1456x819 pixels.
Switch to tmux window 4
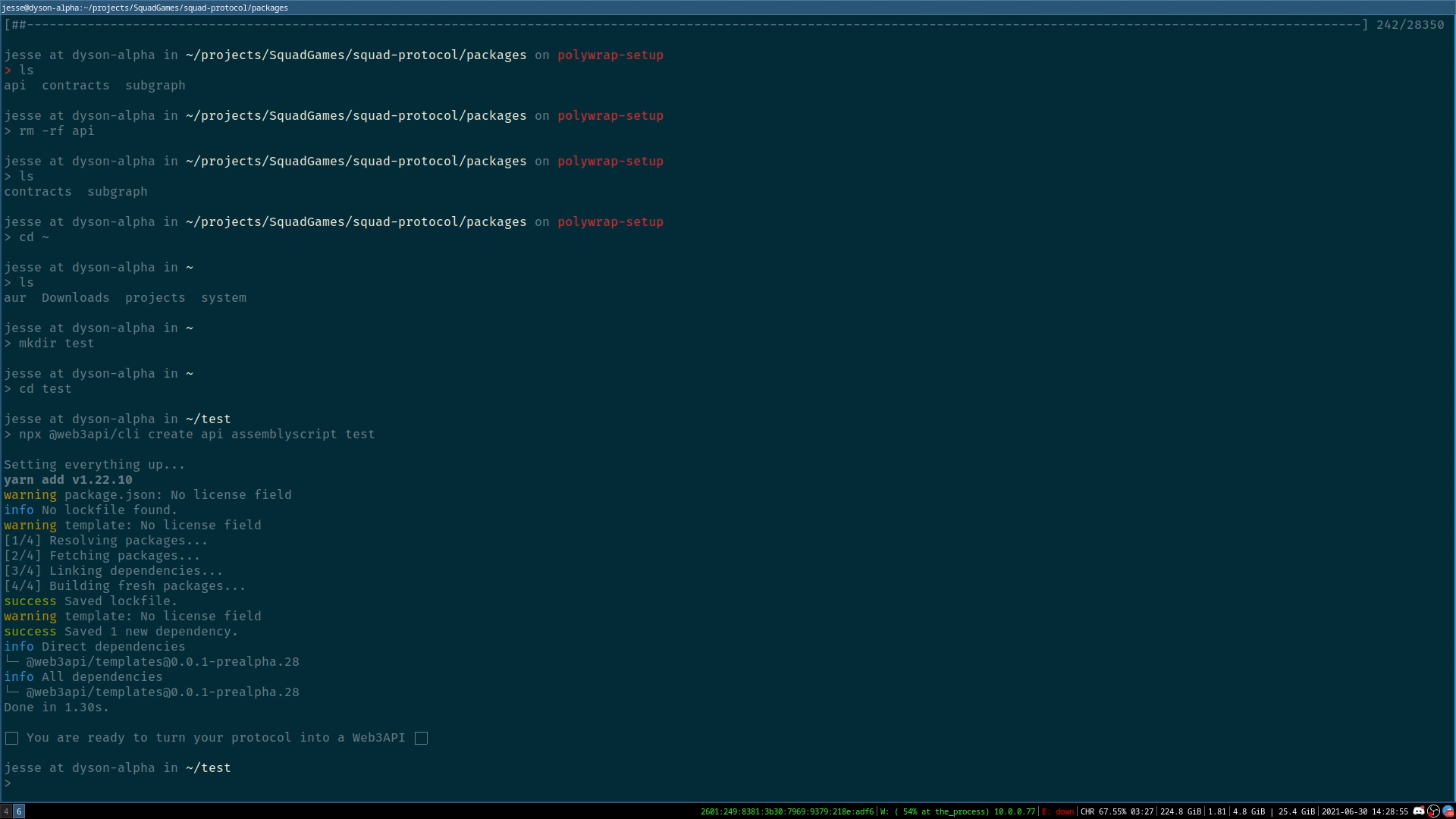[5, 811]
